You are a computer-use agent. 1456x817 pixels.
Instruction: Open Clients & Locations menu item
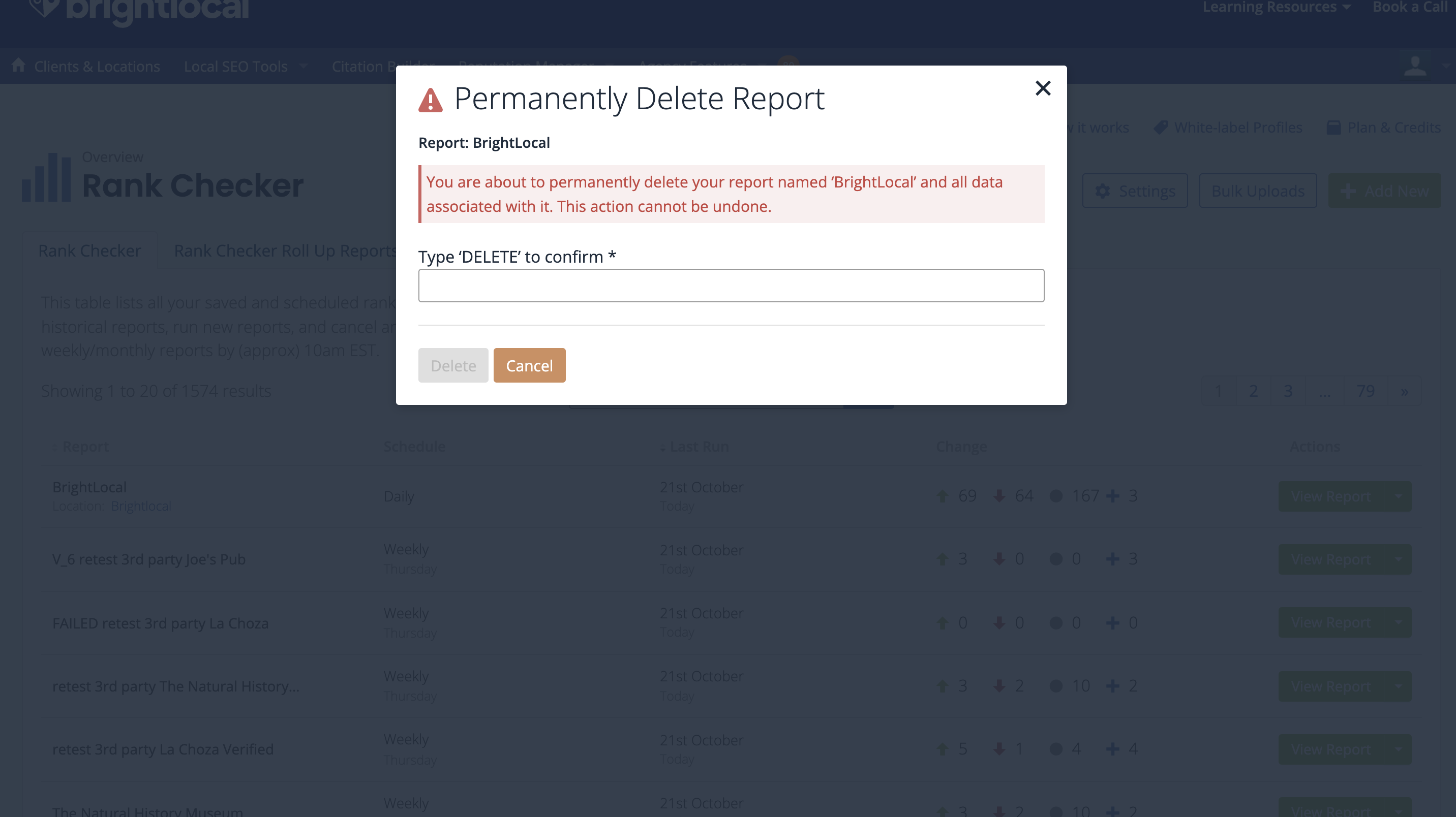pos(97,67)
